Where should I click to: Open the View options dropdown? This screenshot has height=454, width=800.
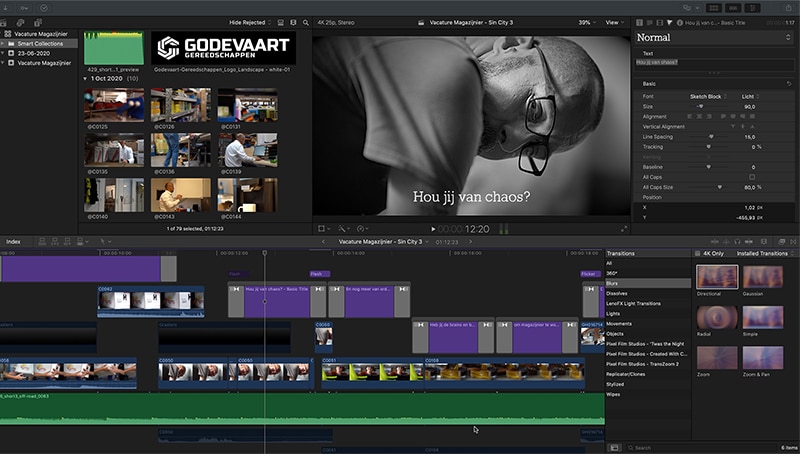614,22
